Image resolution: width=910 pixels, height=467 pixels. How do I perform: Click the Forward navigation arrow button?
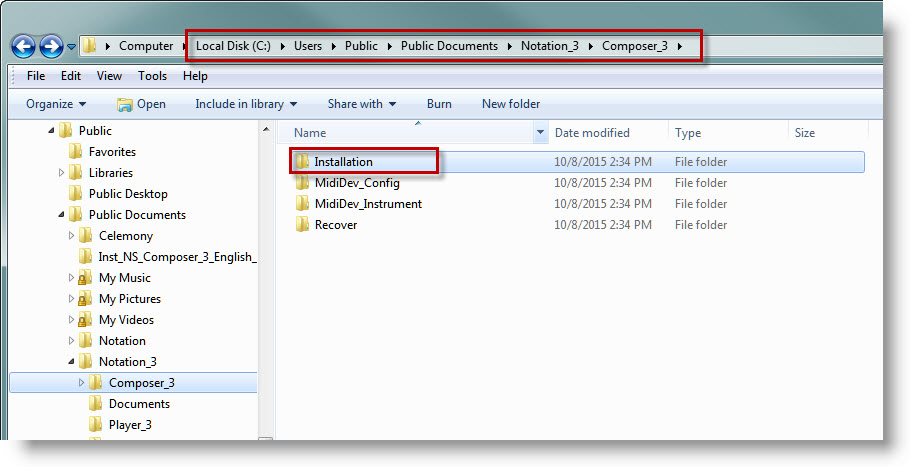click(x=51, y=46)
